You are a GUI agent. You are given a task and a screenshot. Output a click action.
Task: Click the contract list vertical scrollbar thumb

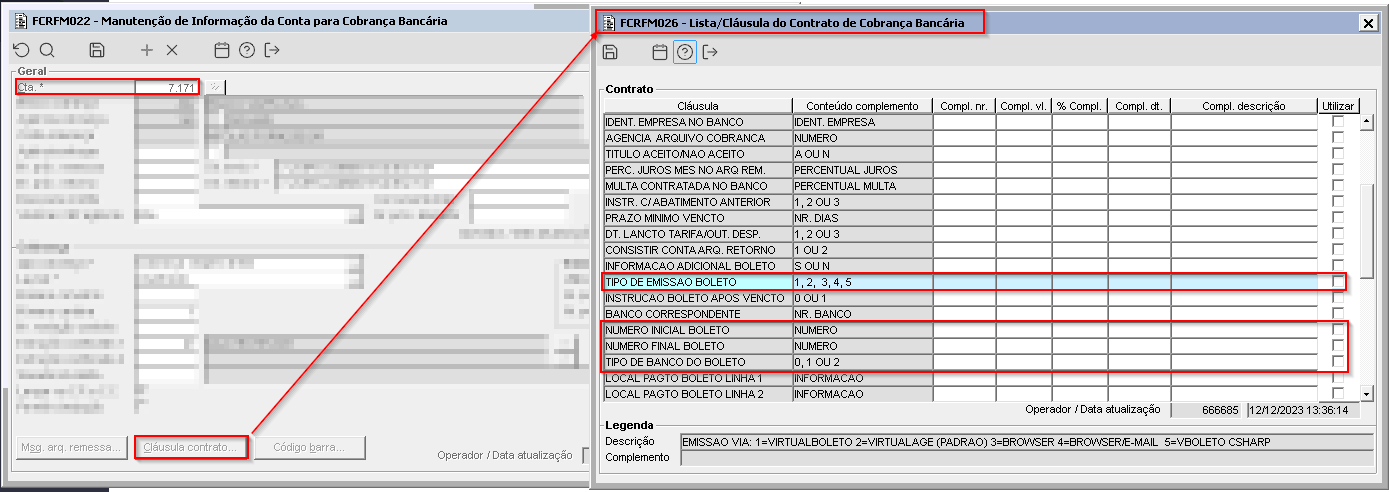click(1366, 230)
